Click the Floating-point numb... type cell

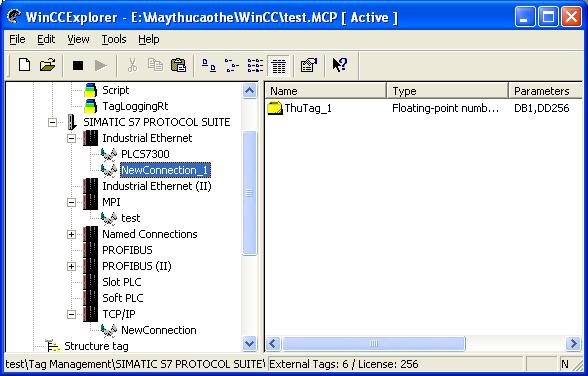[446, 108]
